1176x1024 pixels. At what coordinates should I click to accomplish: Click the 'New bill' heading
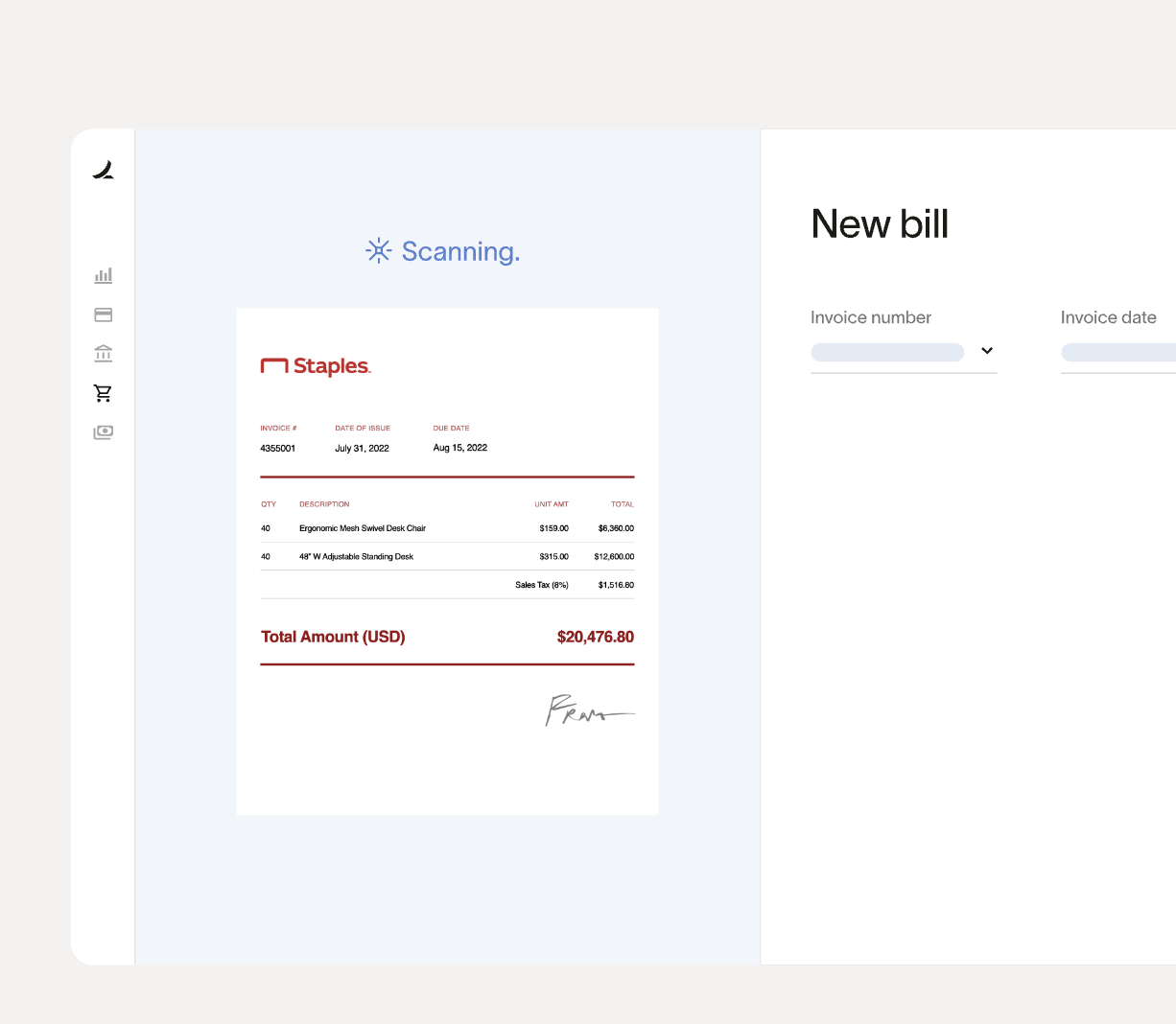coord(880,223)
